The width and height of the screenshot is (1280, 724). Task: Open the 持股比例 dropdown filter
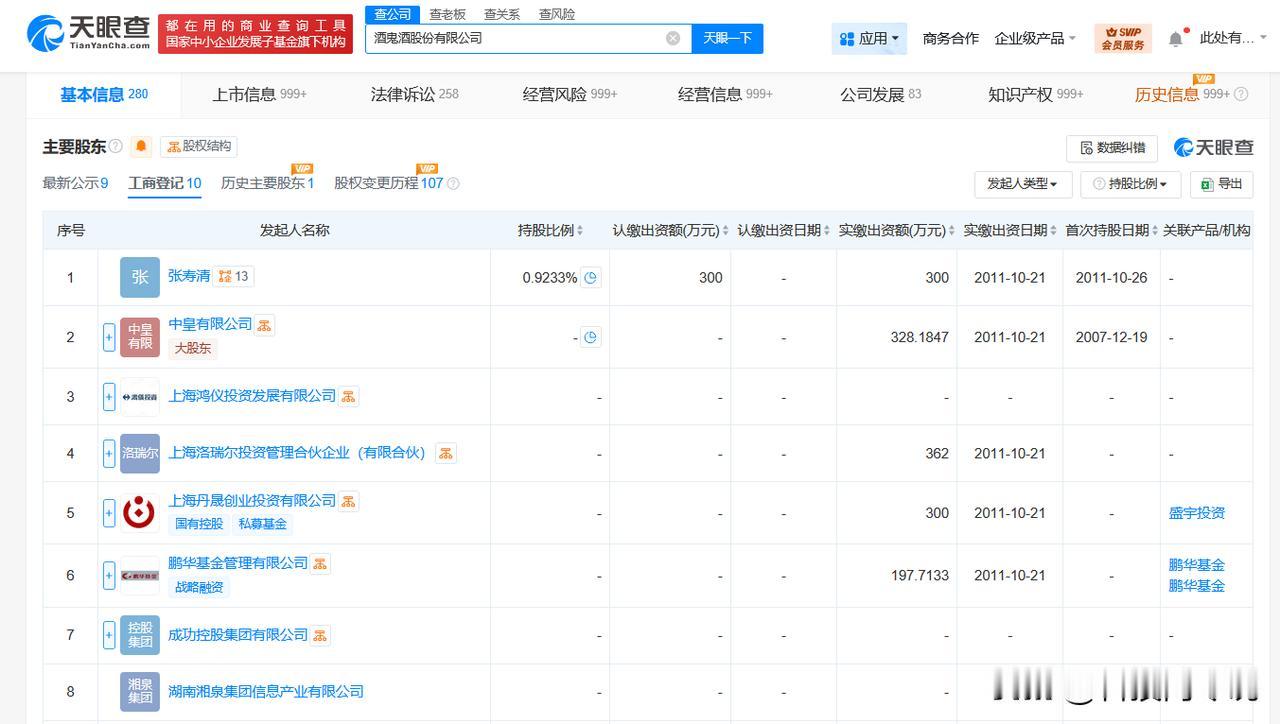coord(1131,184)
